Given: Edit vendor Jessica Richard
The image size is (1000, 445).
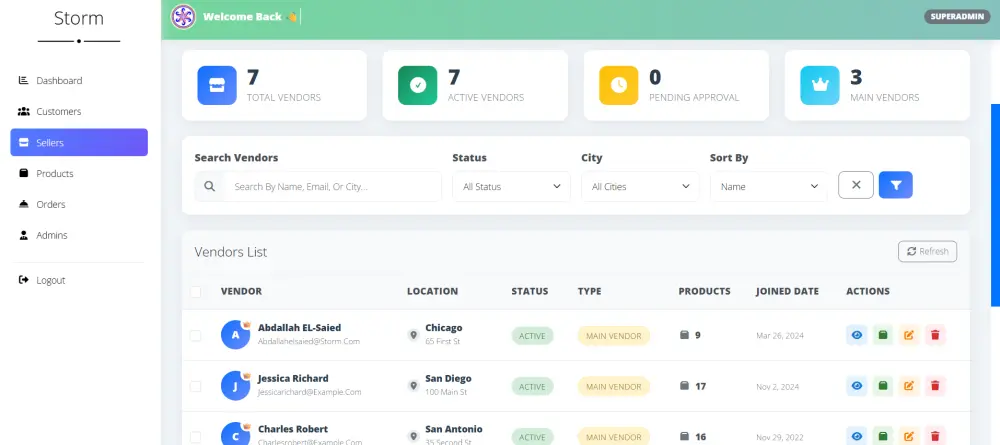Looking at the screenshot, I should [909, 386].
